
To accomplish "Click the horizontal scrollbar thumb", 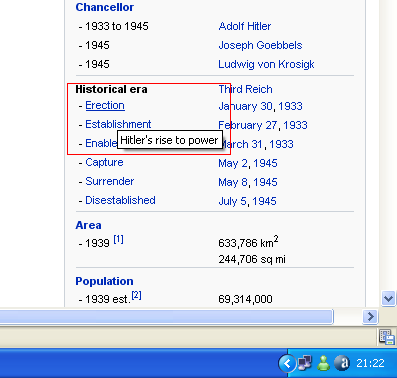I will [166, 316].
